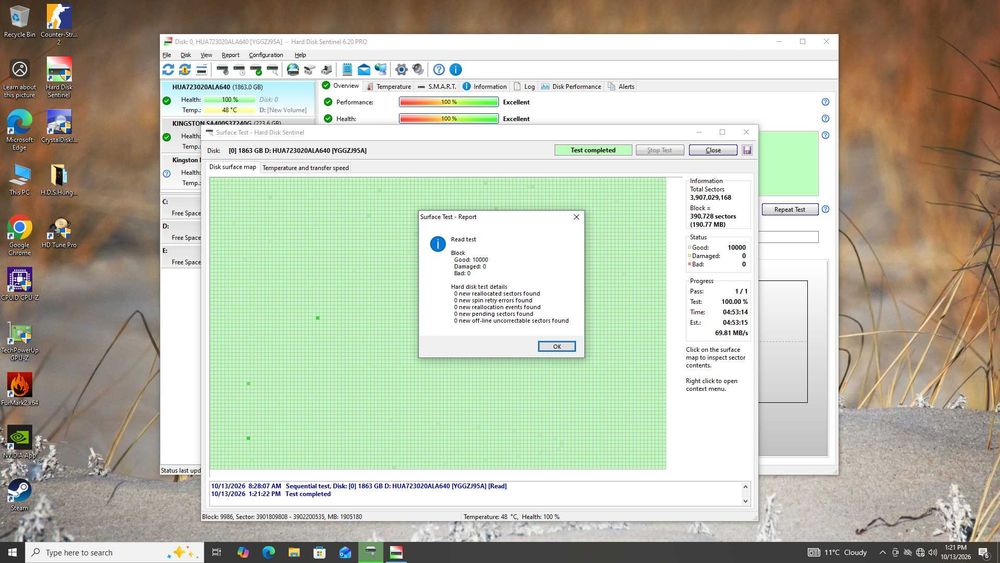Save surface test results with floppy icon
The image size is (1000, 563).
coord(747,150)
